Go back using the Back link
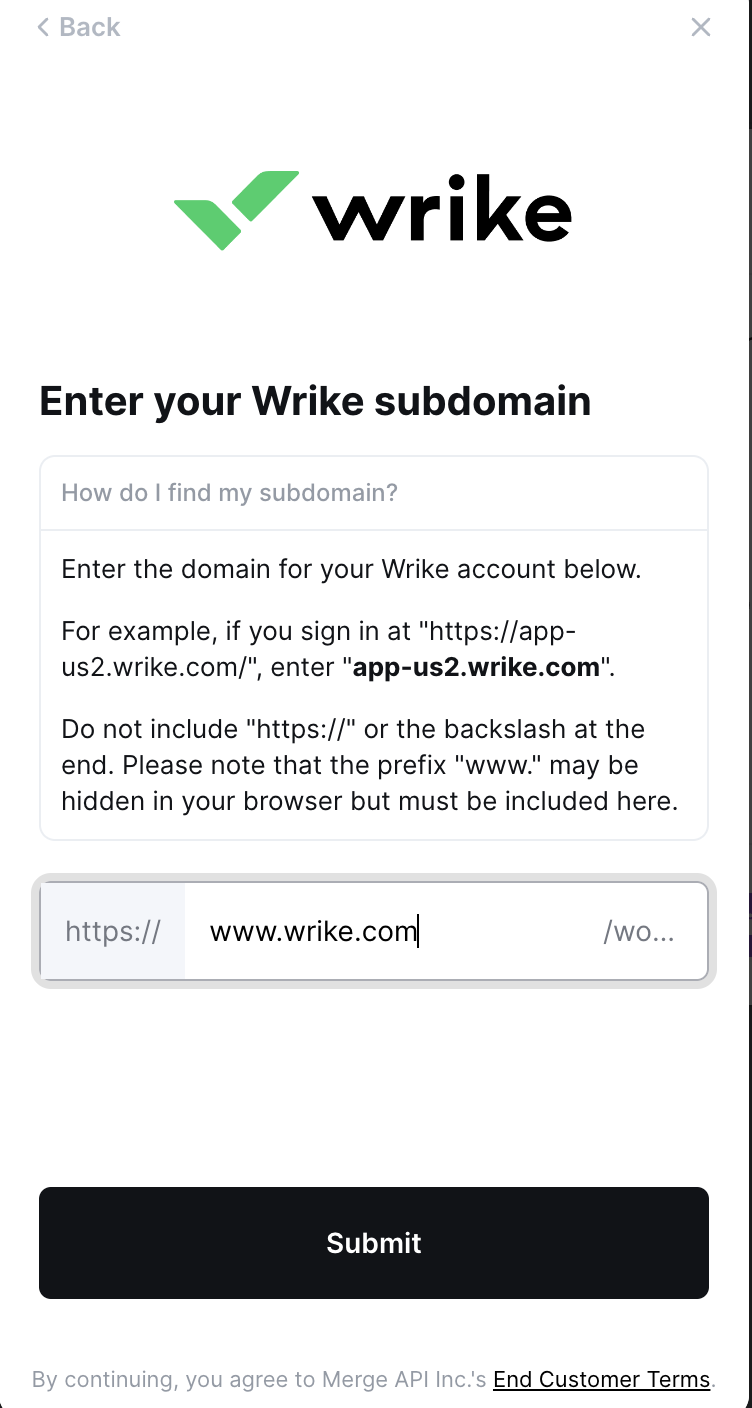 click(78, 27)
